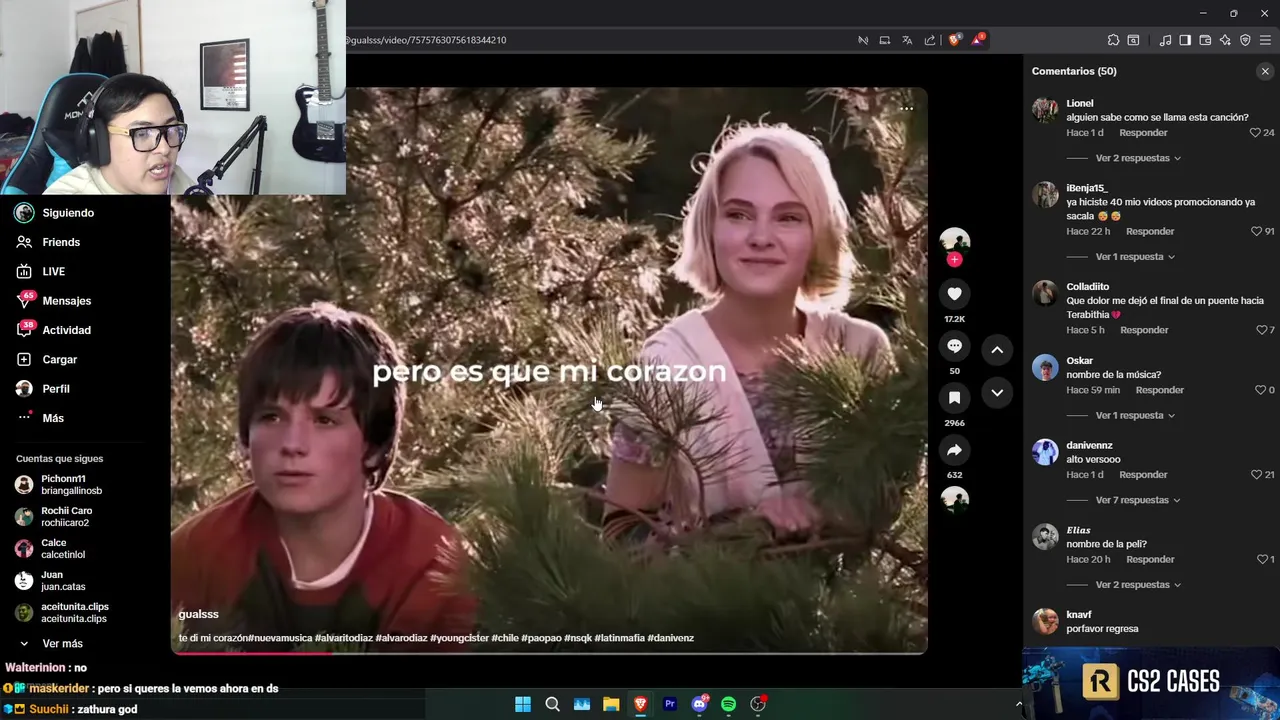This screenshot has height=720, width=1280.
Task: Expand 7 replies under danivennz's comment
Action: [1138, 500]
